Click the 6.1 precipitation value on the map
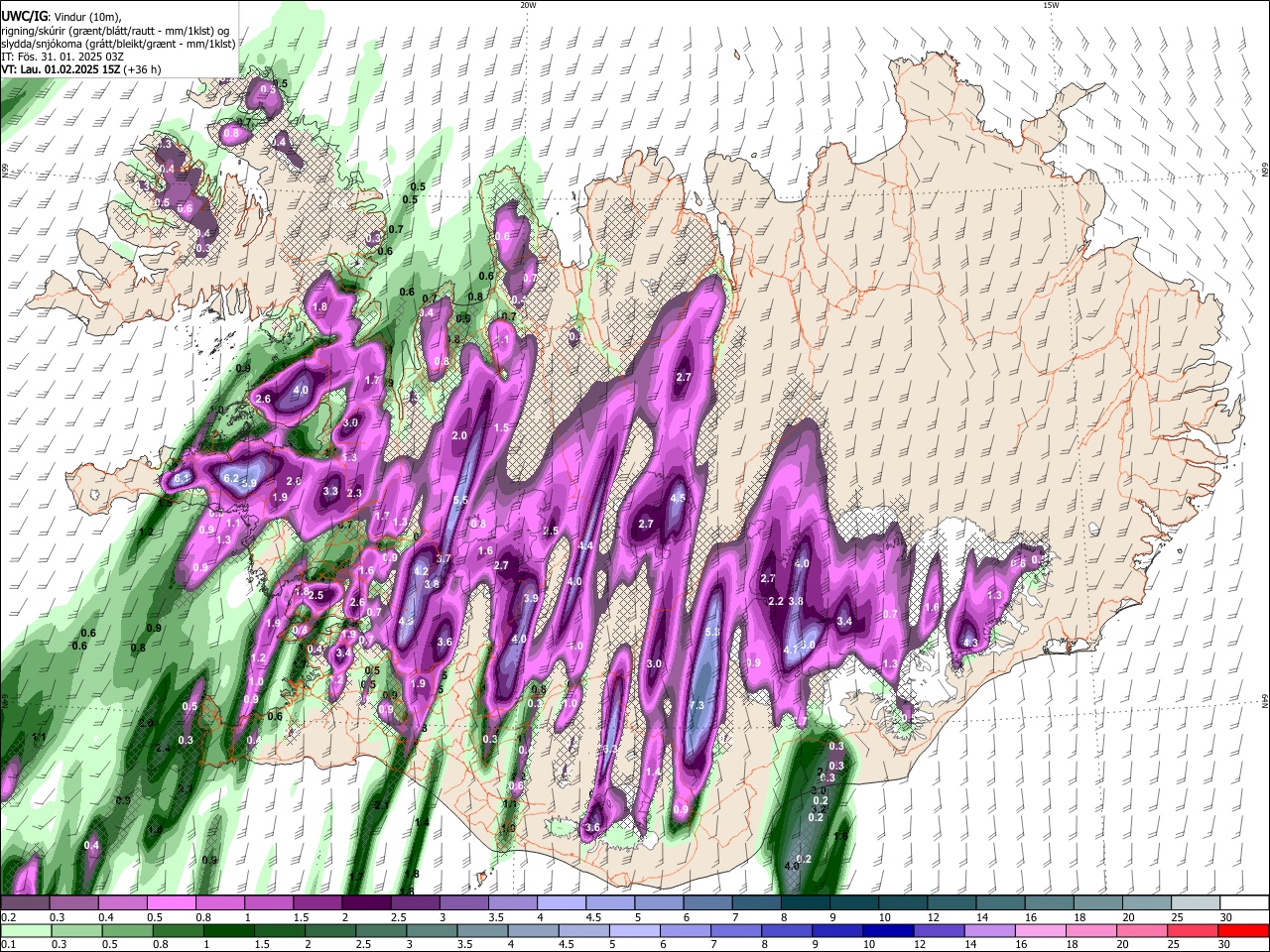 181,478
